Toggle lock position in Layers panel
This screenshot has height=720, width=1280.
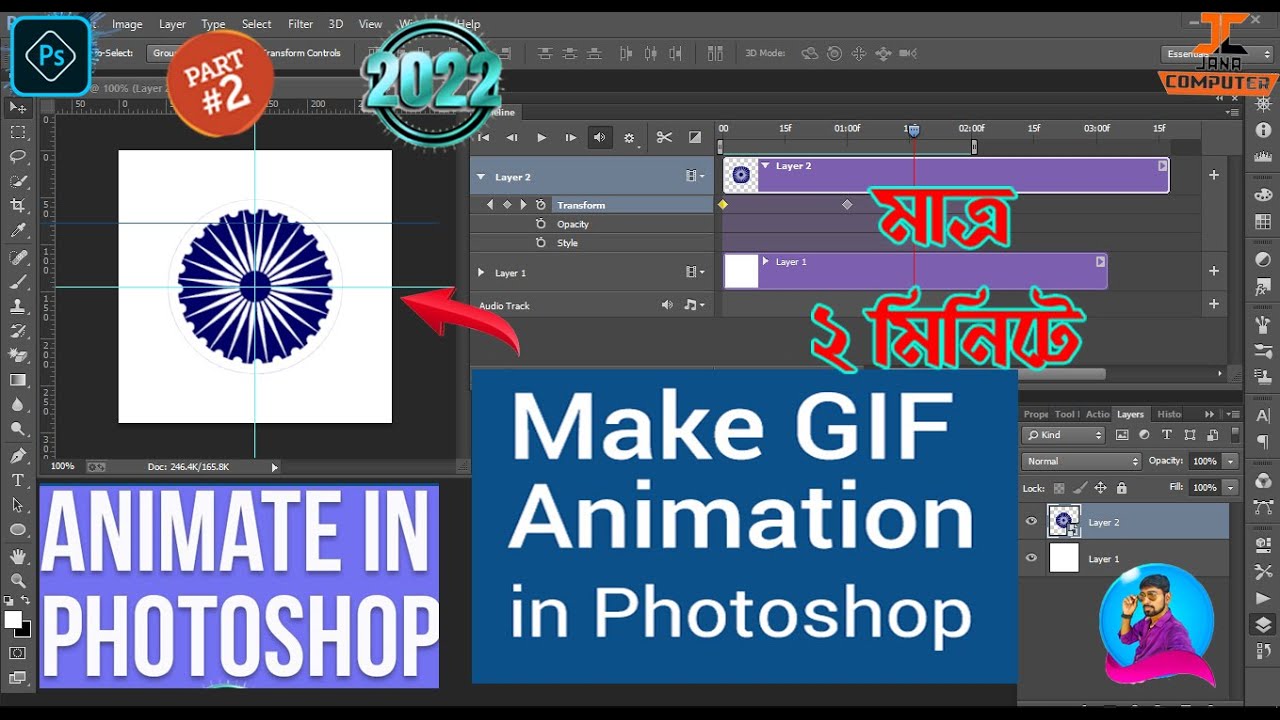[1100, 488]
